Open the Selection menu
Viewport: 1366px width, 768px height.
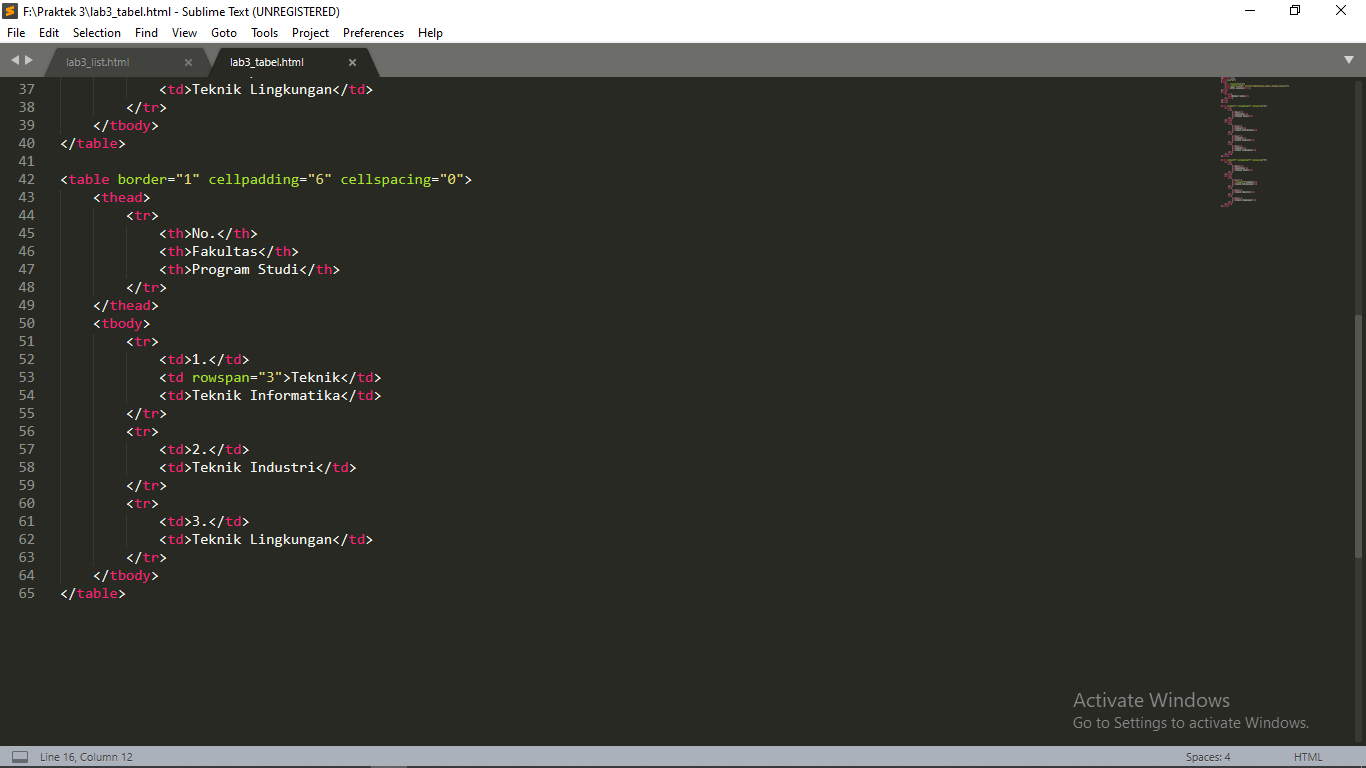coord(96,32)
